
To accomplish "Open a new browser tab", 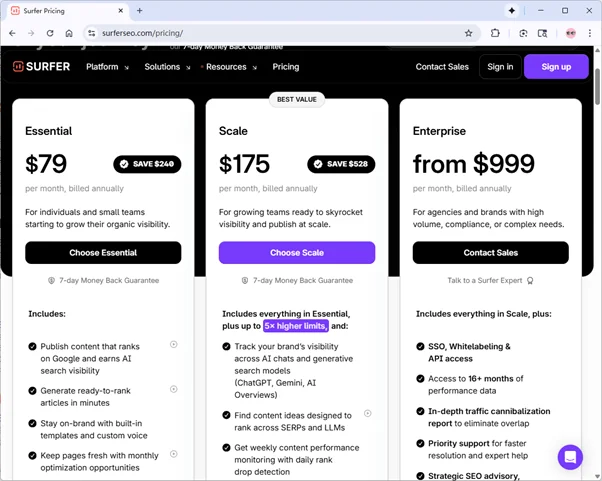I will pyautogui.click(x=139, y=10).
